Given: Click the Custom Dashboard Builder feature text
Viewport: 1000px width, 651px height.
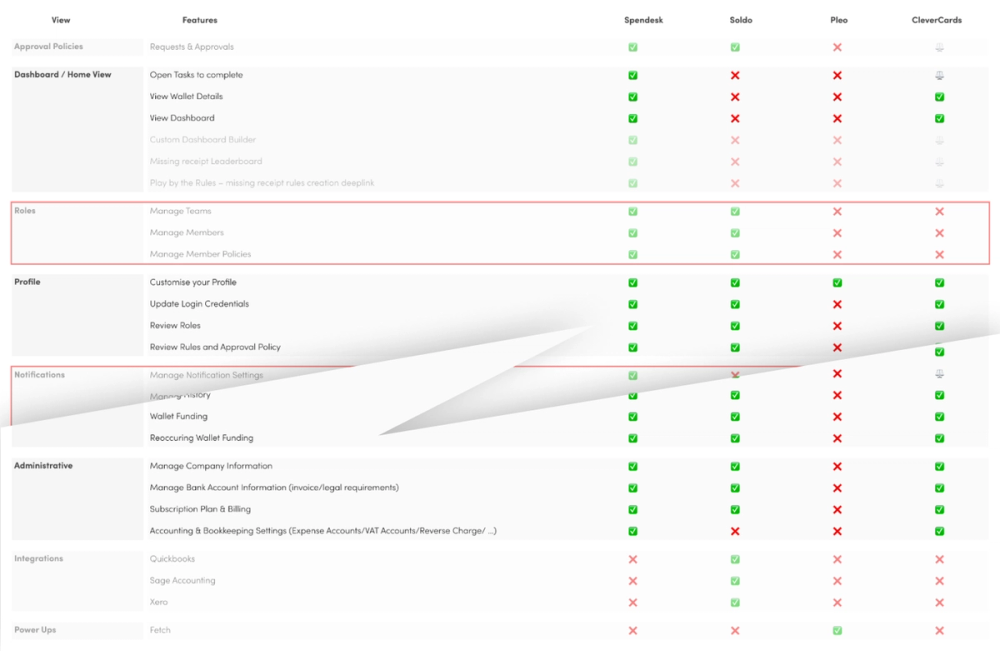Looking at the screenshot, I should 203,140.
